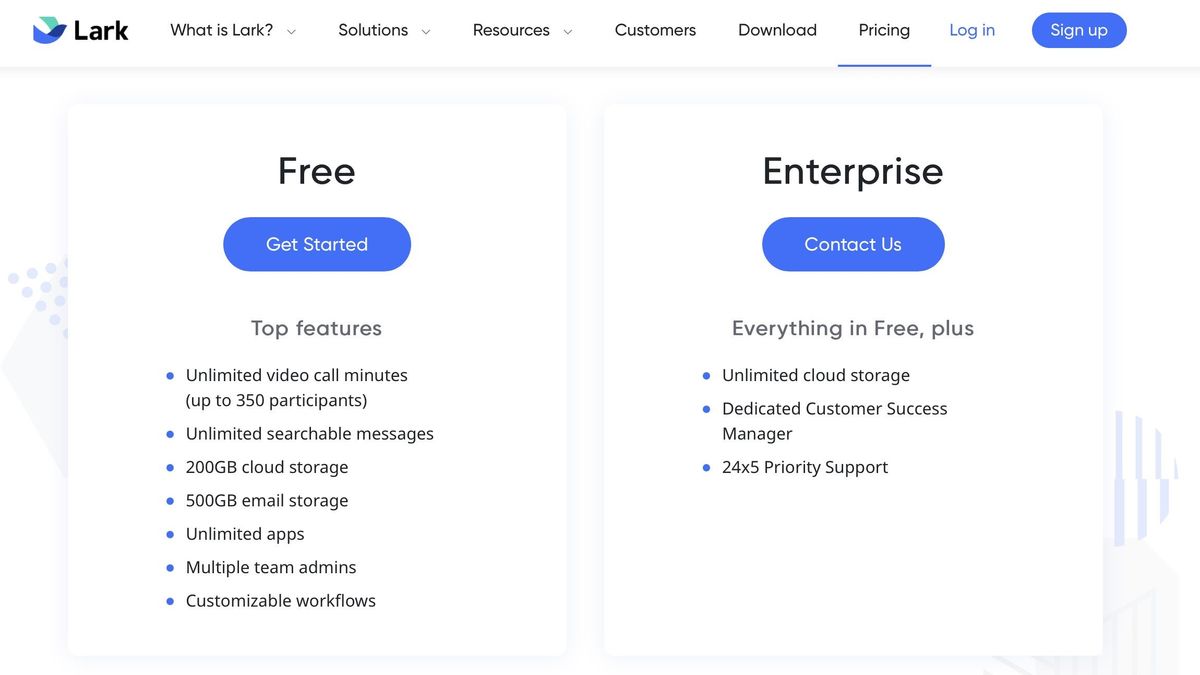Click the What is Lark? menu label
Image resolution: width=1200 pixels, height=675 pixels.
[221, 30]
